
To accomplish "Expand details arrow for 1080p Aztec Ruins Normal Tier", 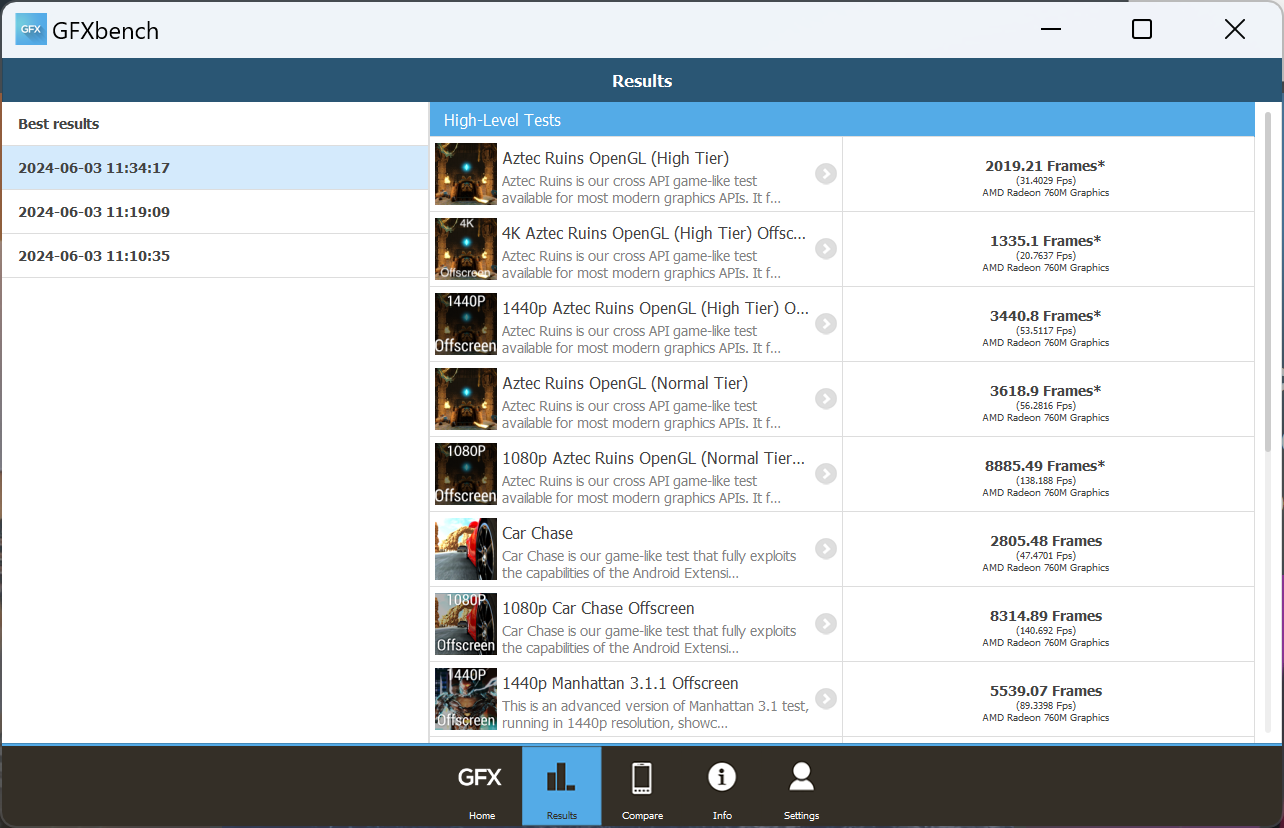I will click(825, 474).
